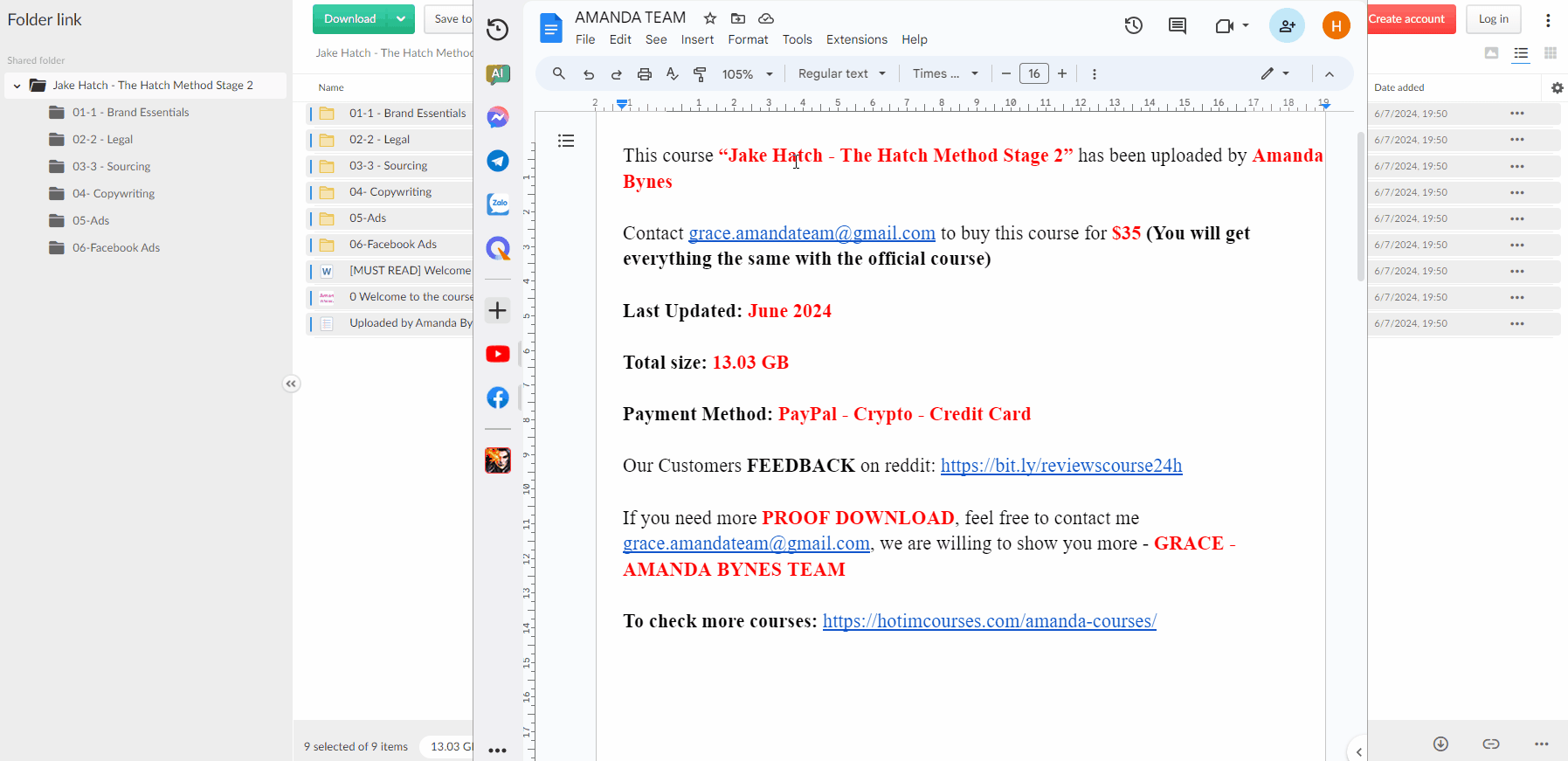The height and width of the screenshot is (761, 1568).
Task: Open the Extensions menu
Action: pyautogui.click(x=856, y=39)
